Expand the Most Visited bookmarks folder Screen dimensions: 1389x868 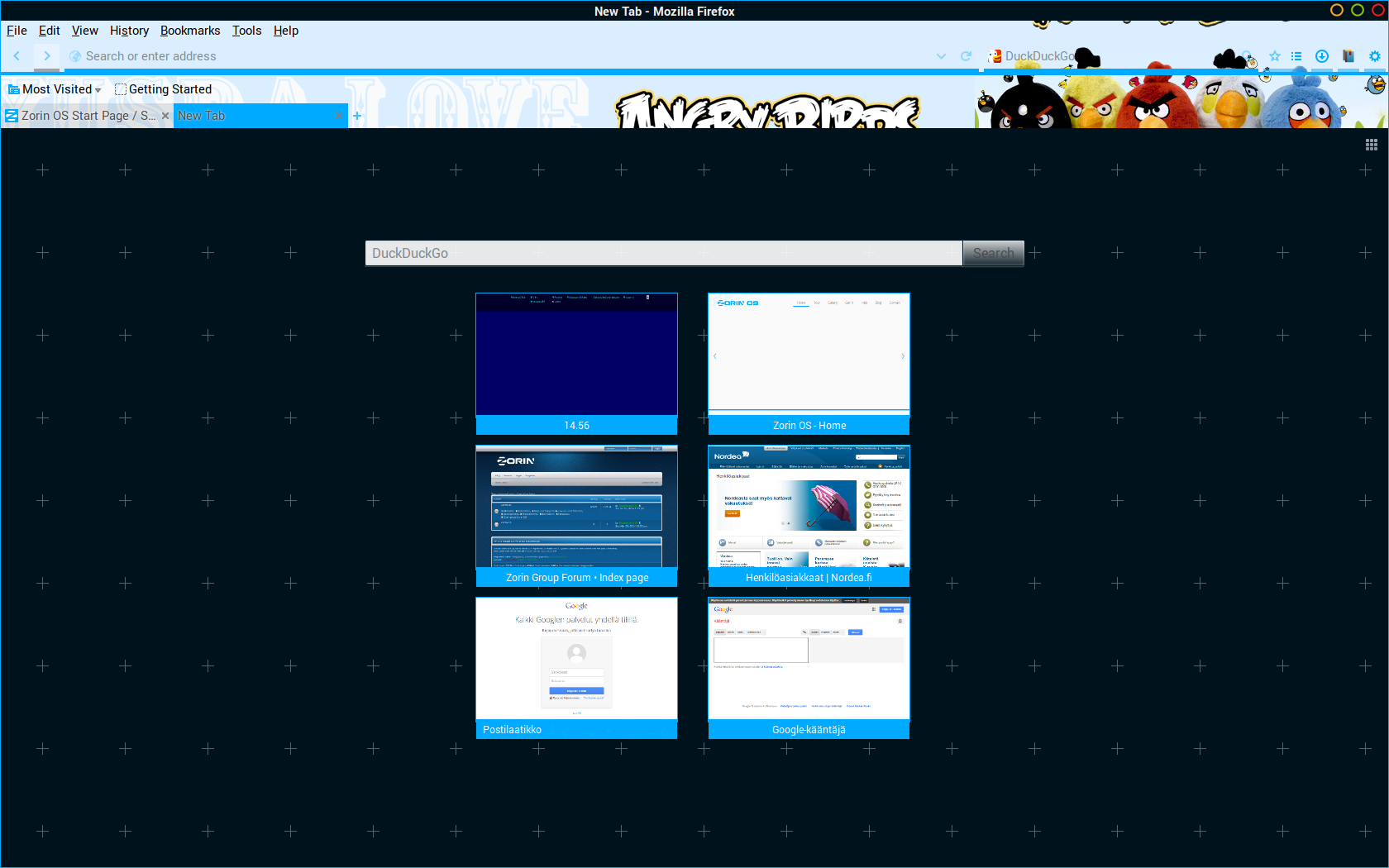tap(55, 89)
